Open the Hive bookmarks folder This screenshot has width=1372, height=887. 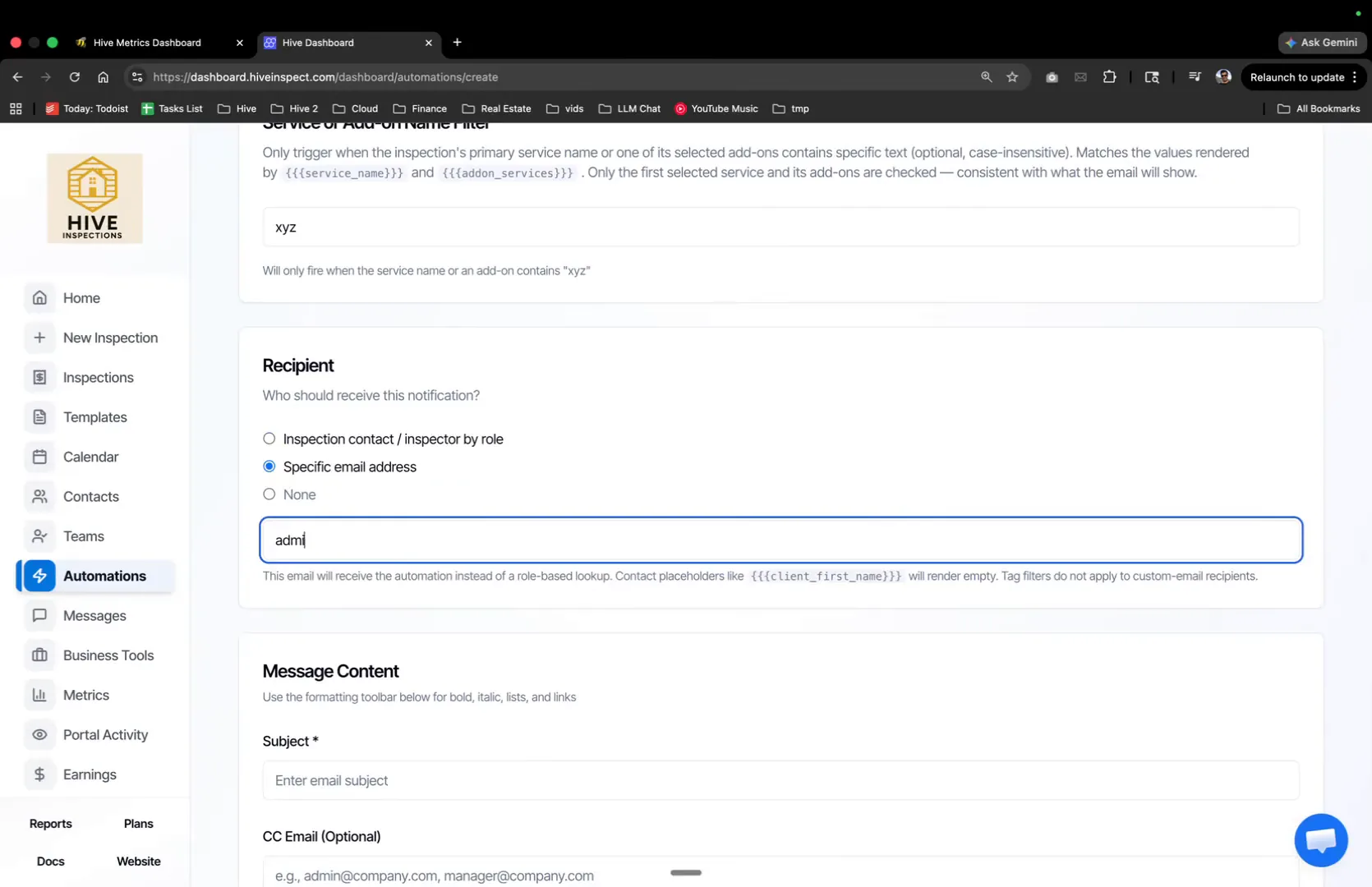pyautogui.click(x=237, y=108)
